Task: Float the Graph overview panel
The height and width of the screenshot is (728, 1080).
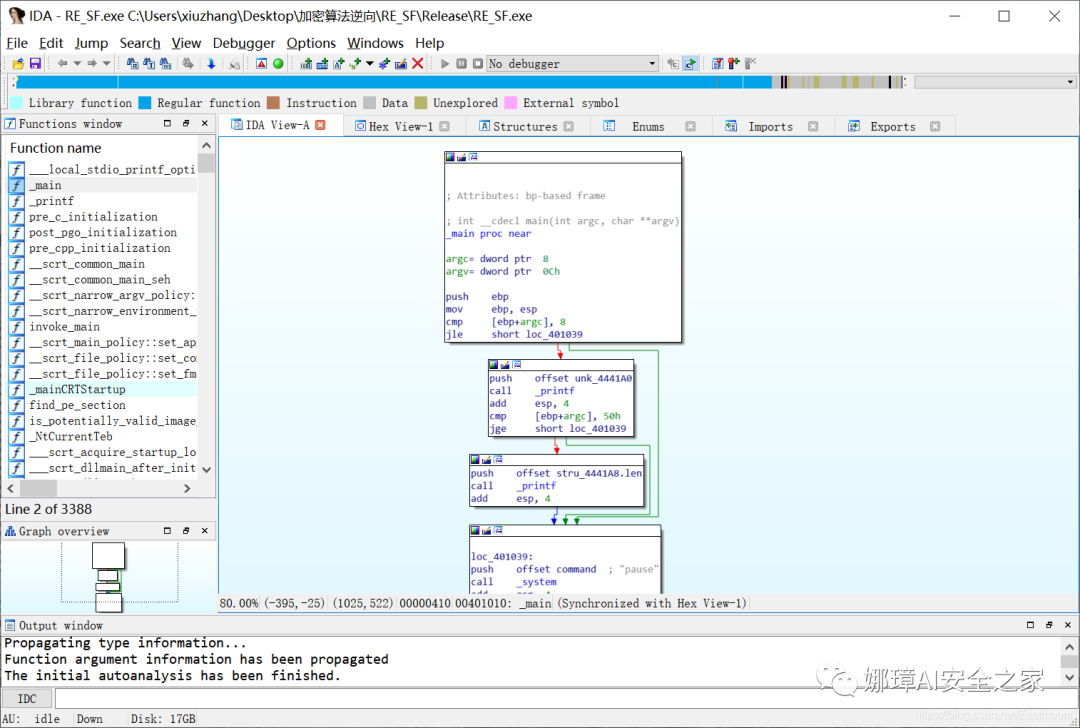Action: (186, 531)
